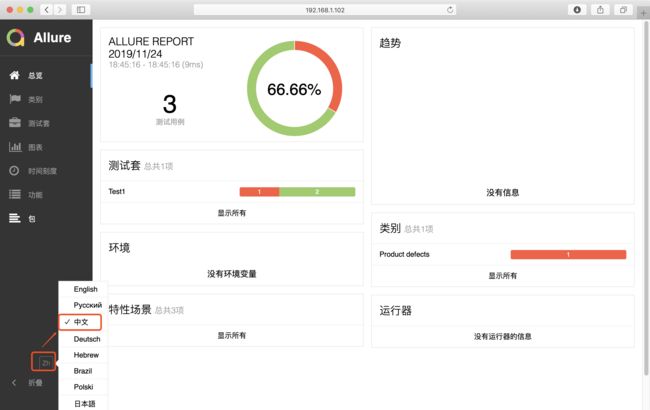Open Safari downloads button
The image size is (650, 410).
[577, 10]
